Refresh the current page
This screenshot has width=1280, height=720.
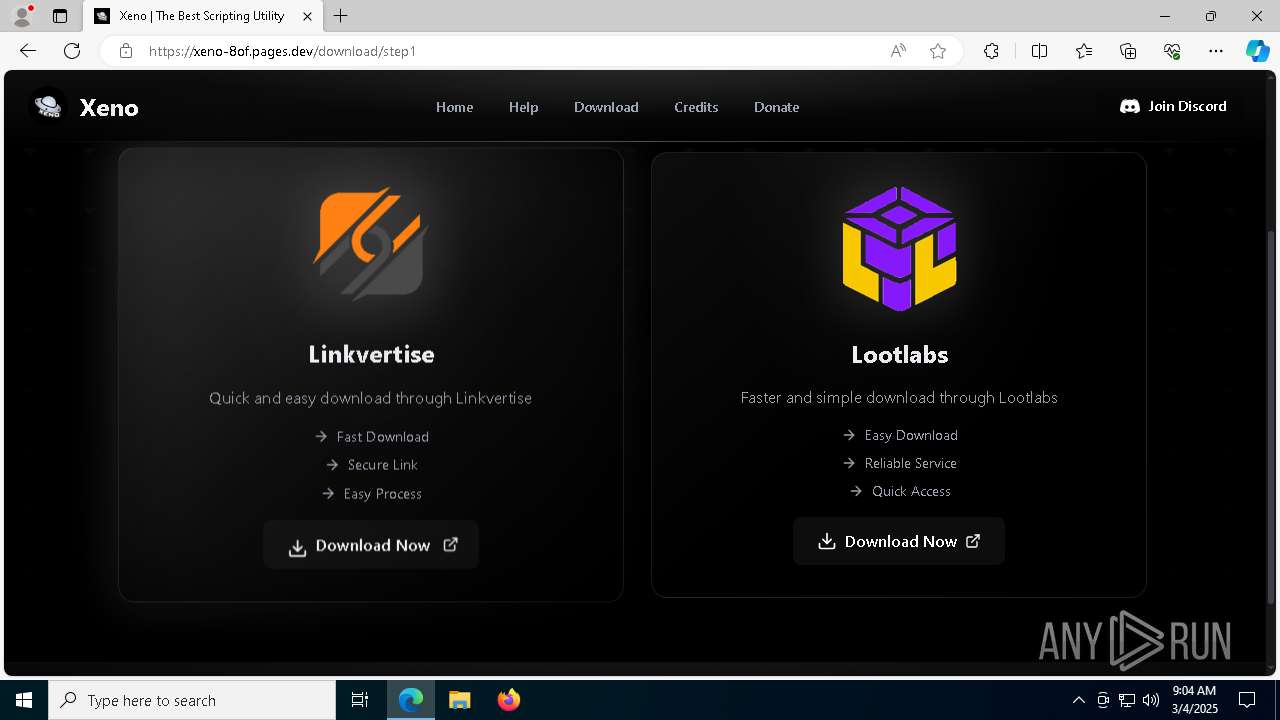[x=72, y=51]
